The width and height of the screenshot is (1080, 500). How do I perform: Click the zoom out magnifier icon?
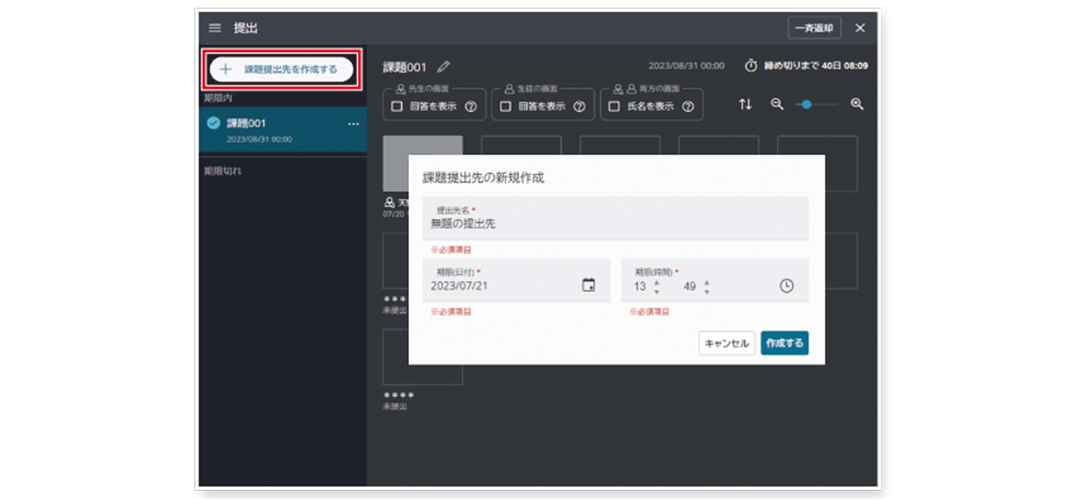point(777,104)
